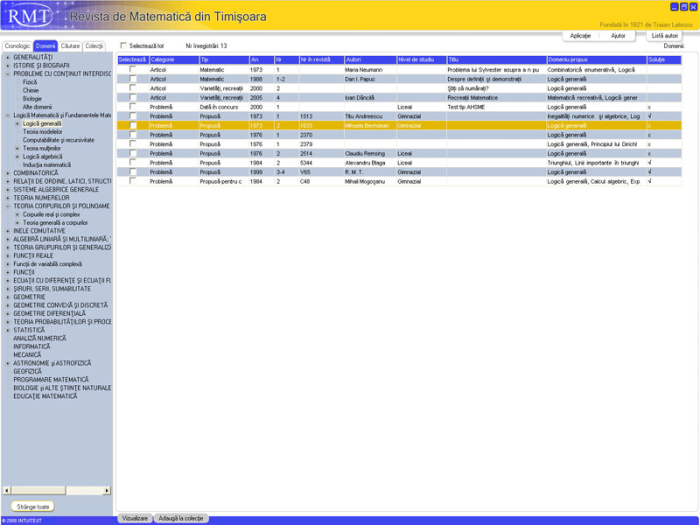The image size is (700, 525).
Task: Click the 'Strânge toate' button
Action: tap(33, 507)
